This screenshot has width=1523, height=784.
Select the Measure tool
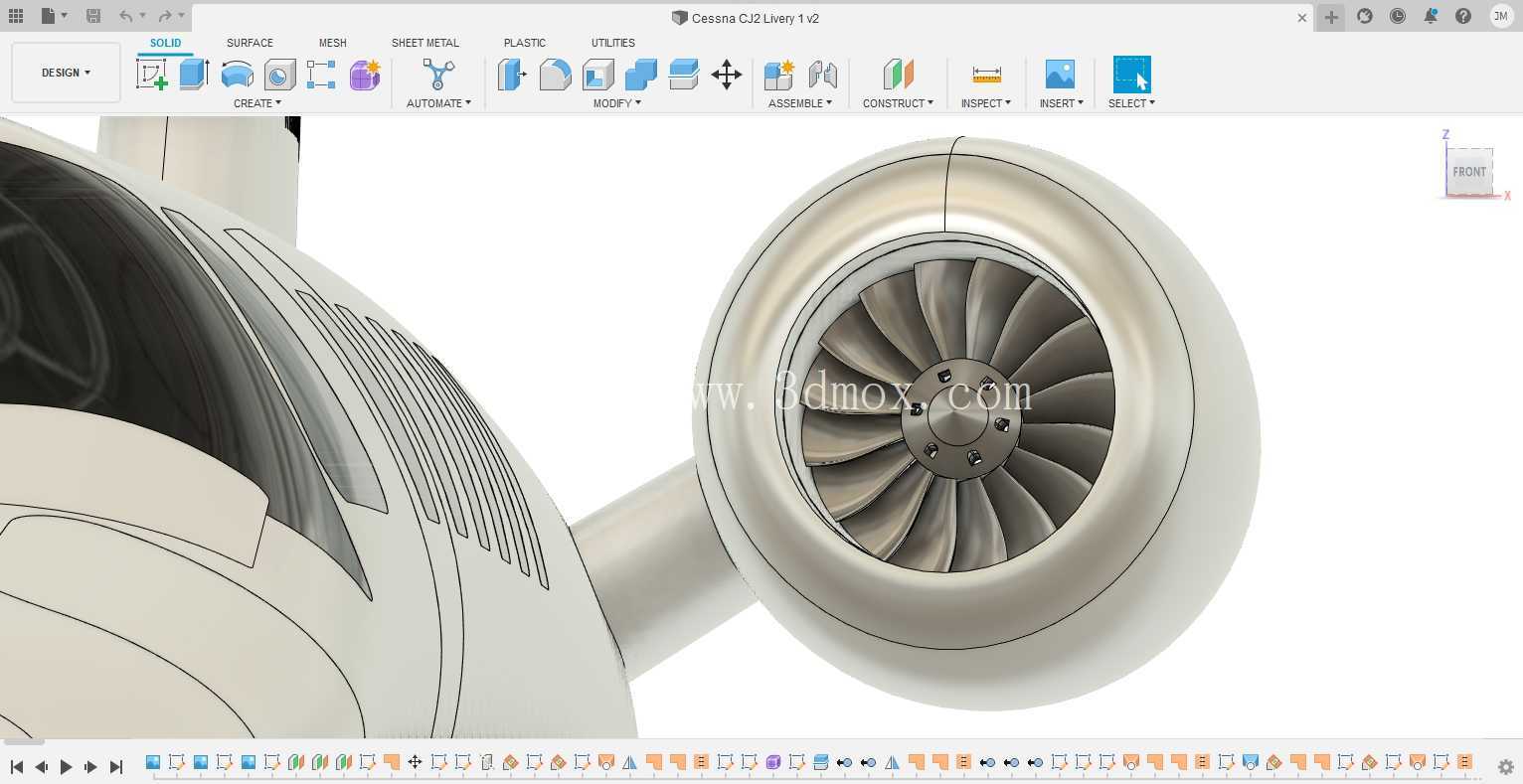[986, 75]
